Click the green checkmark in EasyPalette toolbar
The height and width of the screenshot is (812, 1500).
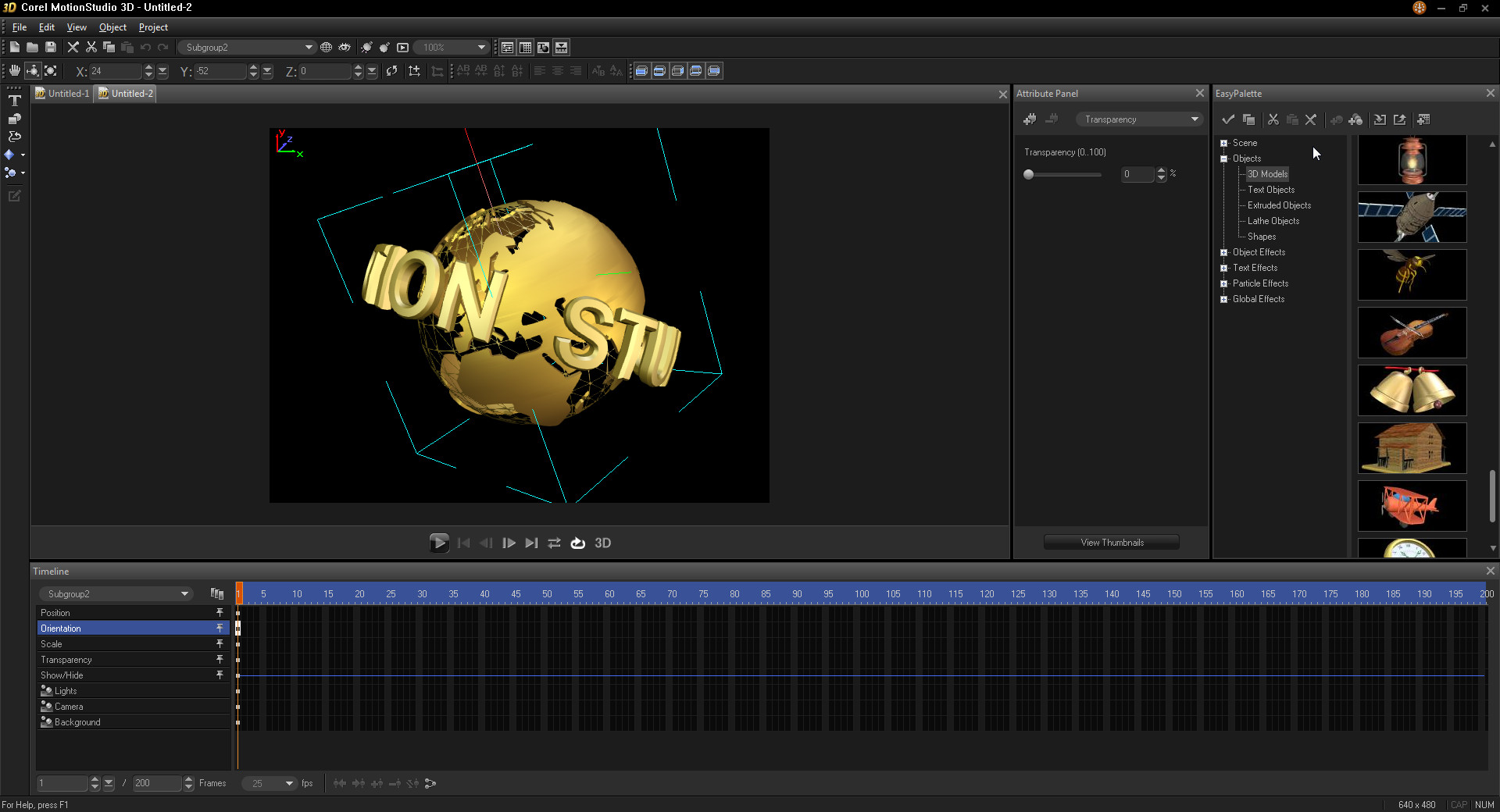(1228, 119)
